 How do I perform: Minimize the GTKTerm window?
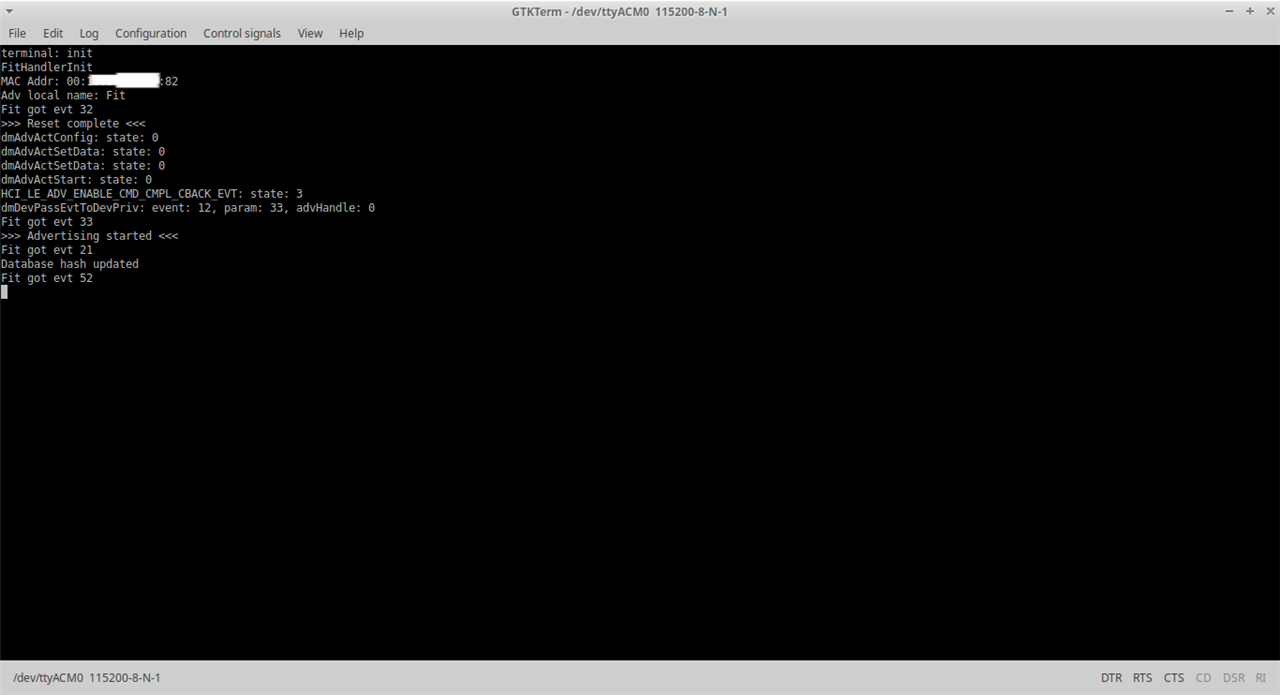[x=1230, y=11]
